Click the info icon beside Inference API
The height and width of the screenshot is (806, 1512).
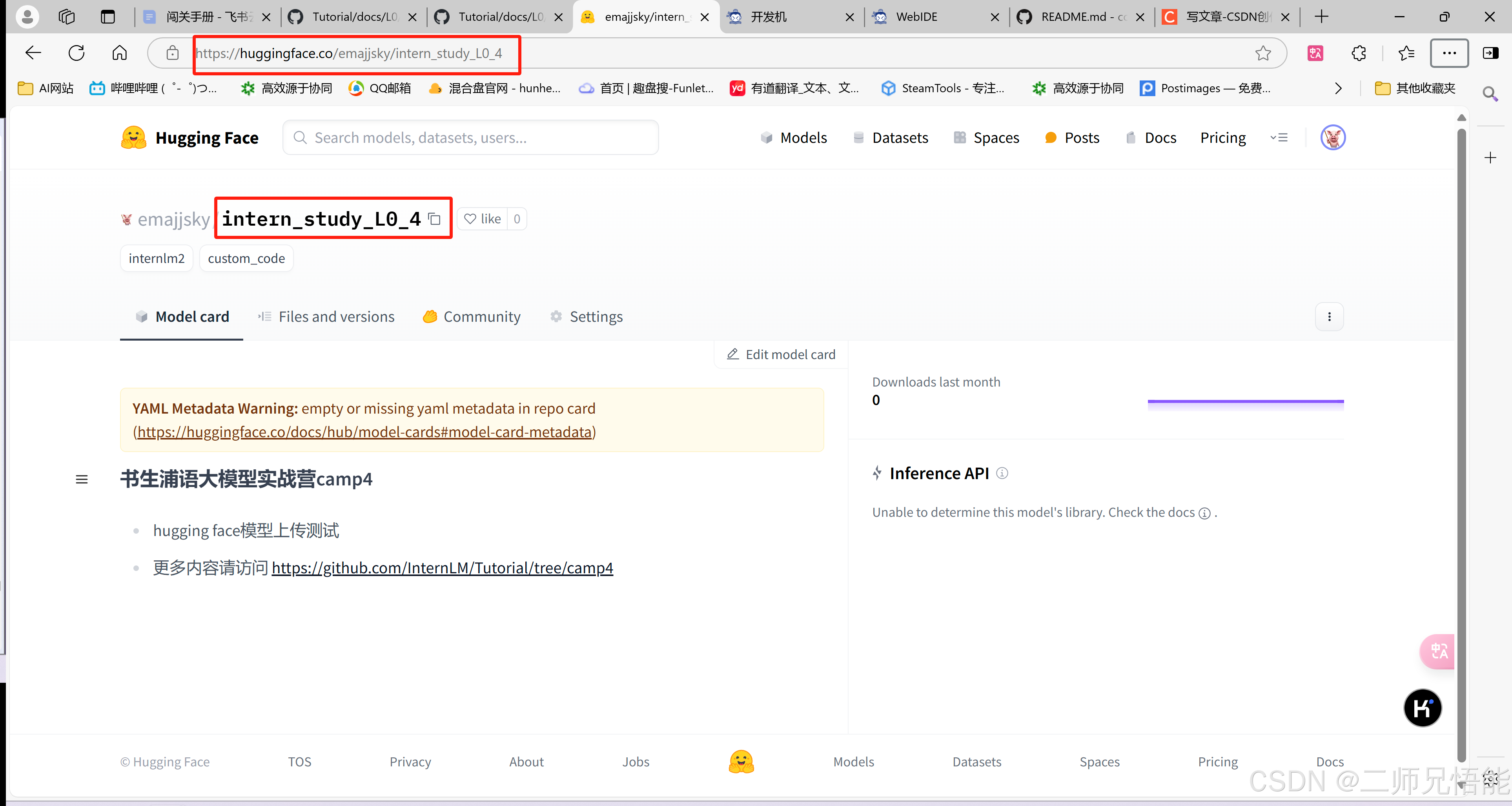point(1003,474)
